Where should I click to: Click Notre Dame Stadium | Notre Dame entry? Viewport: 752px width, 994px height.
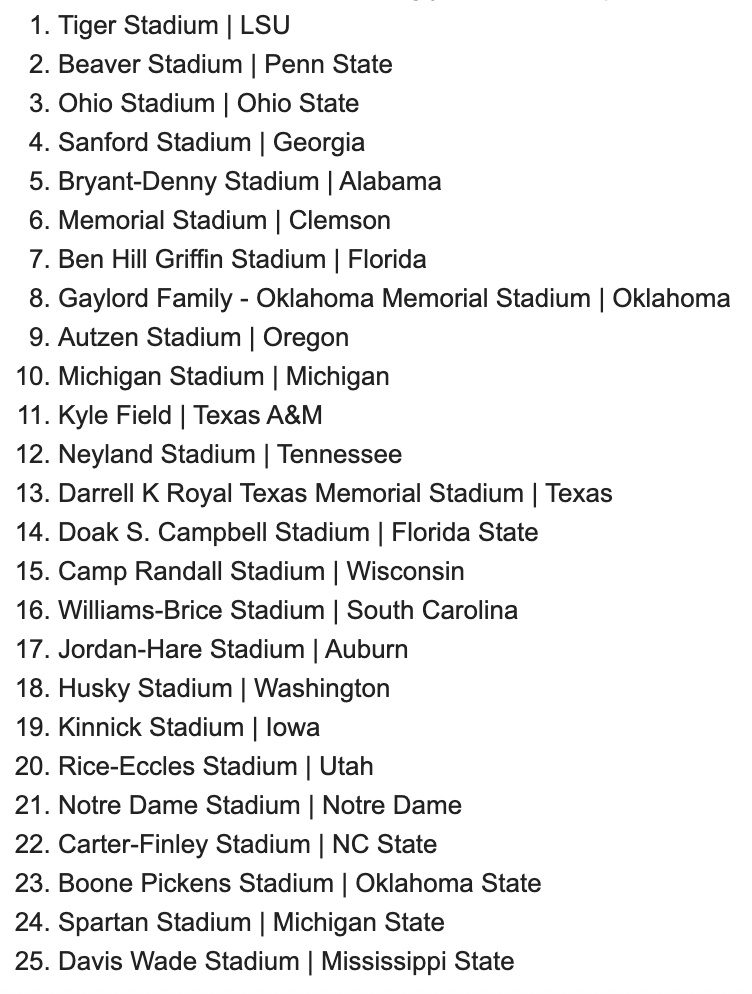tap(260, 806)
